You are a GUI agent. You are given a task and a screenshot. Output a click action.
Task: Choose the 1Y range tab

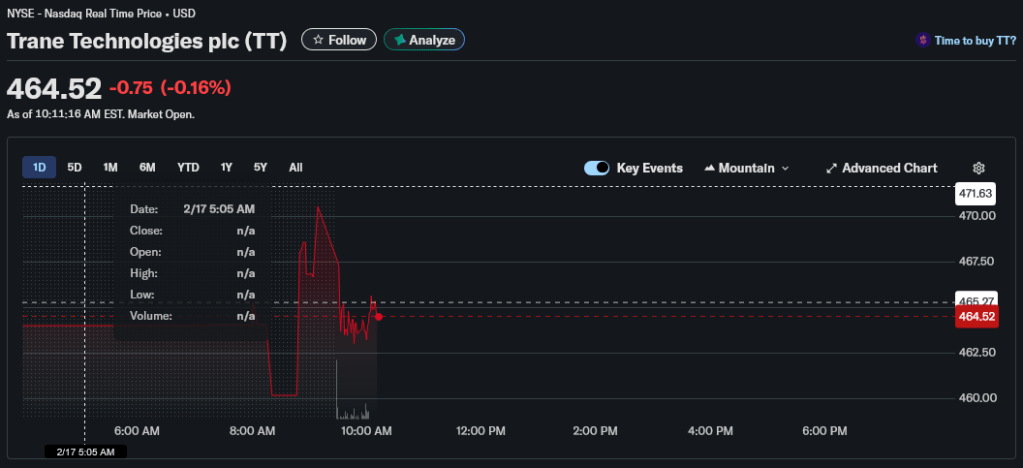(x=226, y=168)
